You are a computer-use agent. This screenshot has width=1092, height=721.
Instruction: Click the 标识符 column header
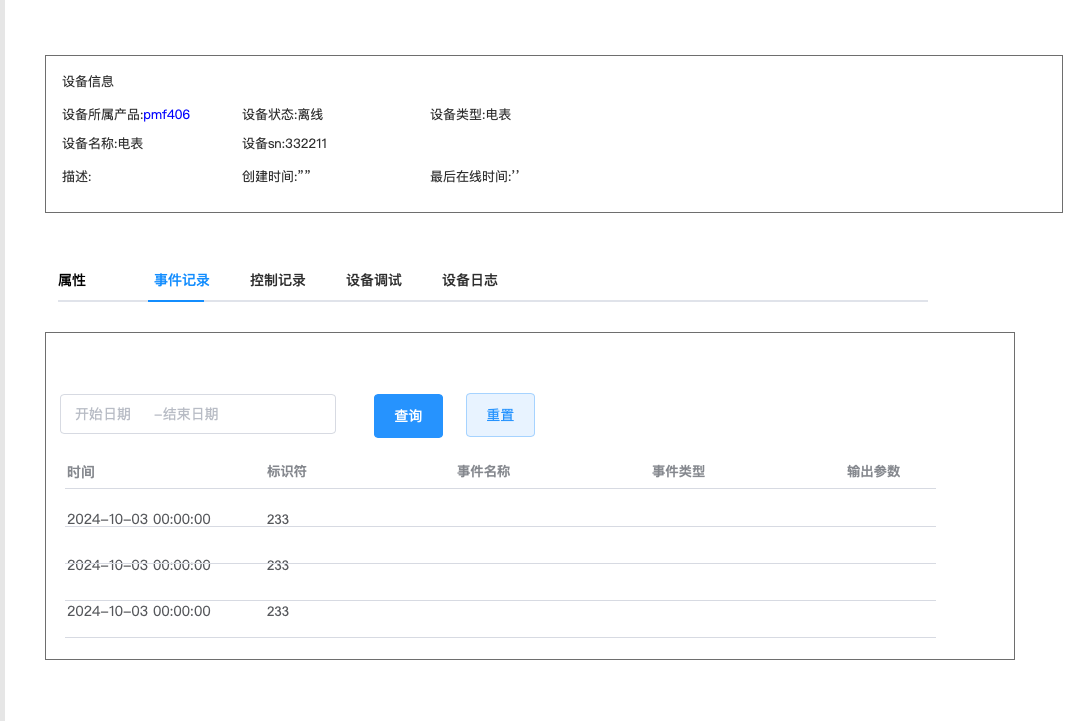[286, 472]
